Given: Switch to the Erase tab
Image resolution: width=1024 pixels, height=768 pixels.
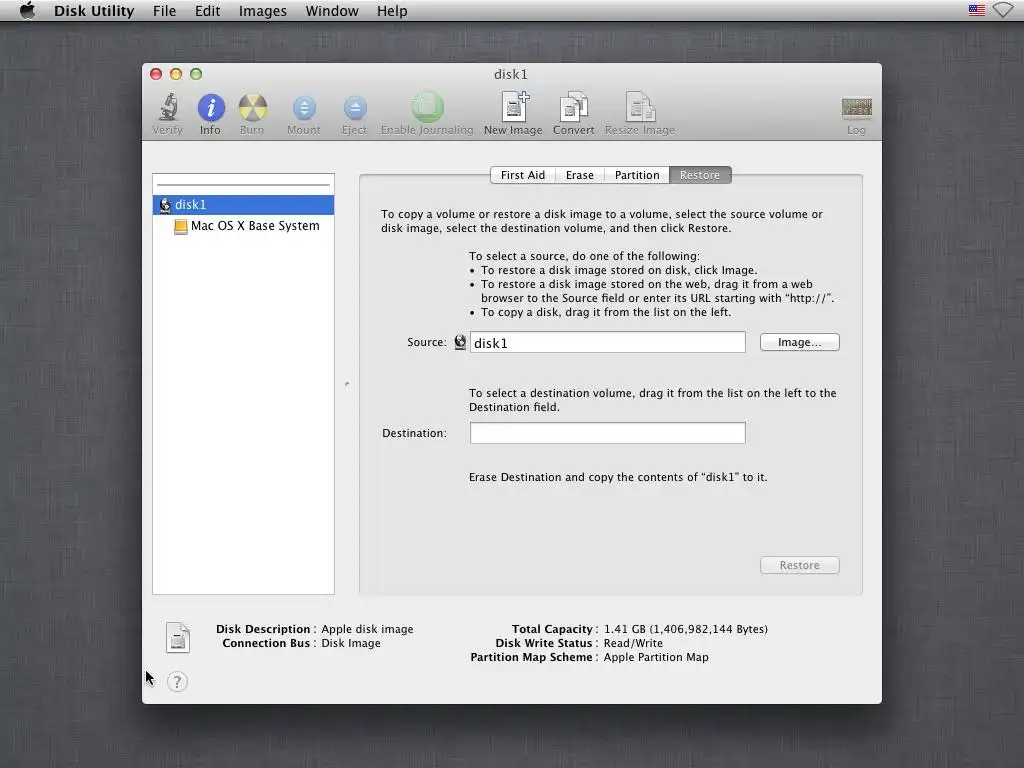Looking at the screenshot, I should [x=579, y=175].
